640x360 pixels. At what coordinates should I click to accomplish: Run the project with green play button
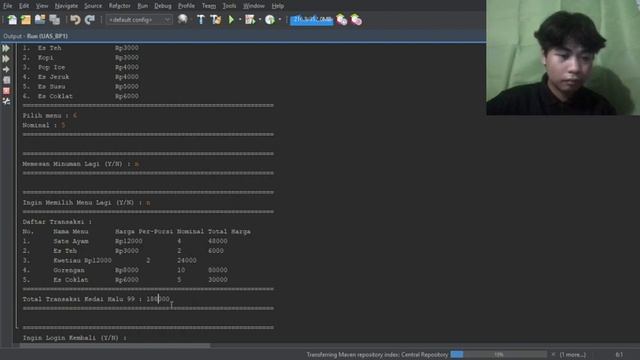coord(231,19)
